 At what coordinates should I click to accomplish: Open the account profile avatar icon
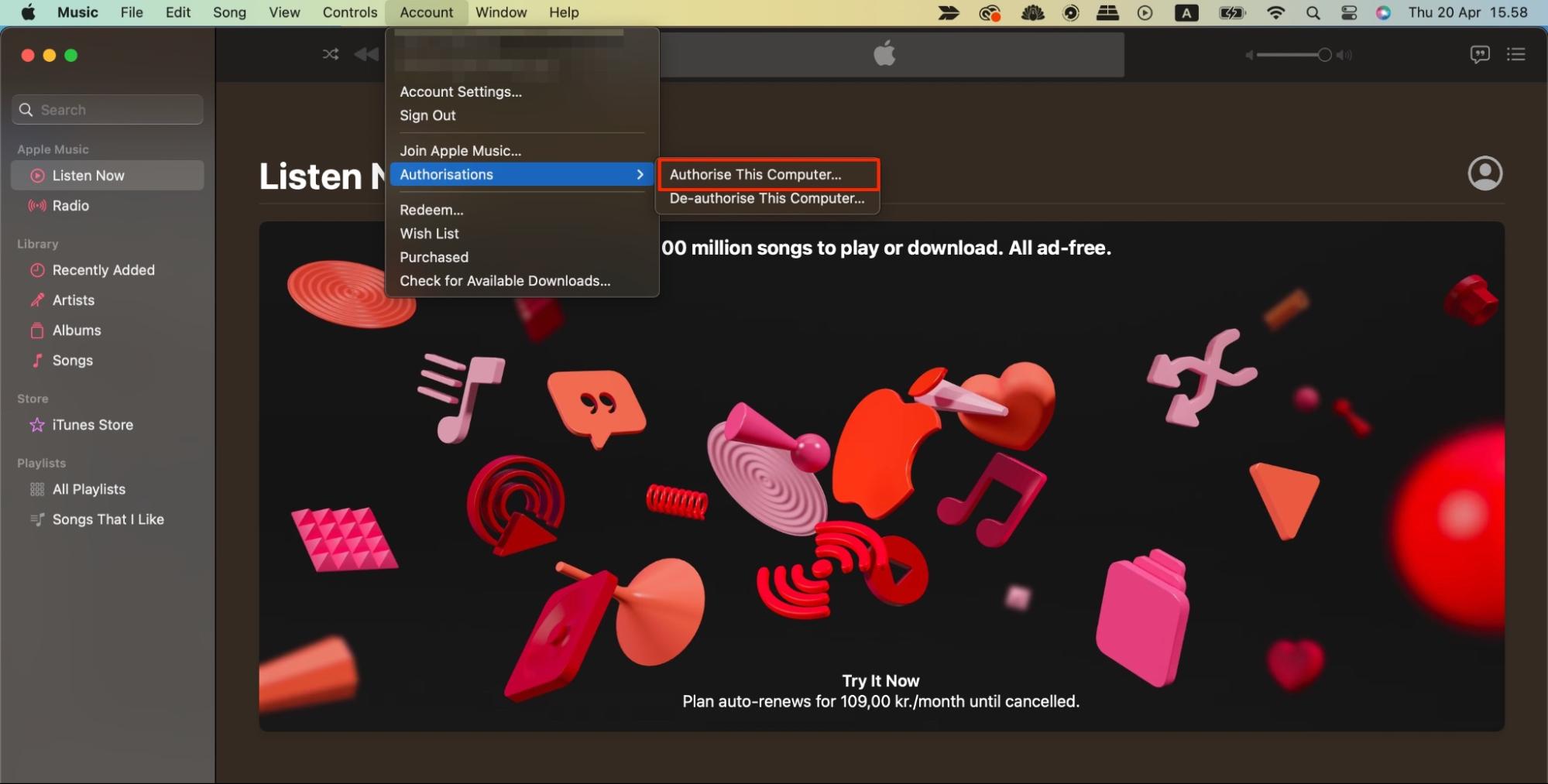click(1485, 173)
